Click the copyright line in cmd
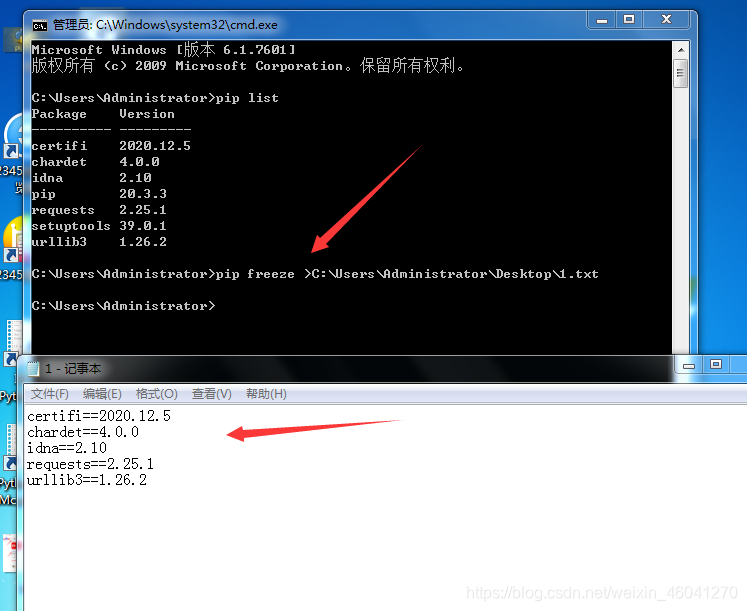This screenshot has width=747, height=611. pos(248,66)
